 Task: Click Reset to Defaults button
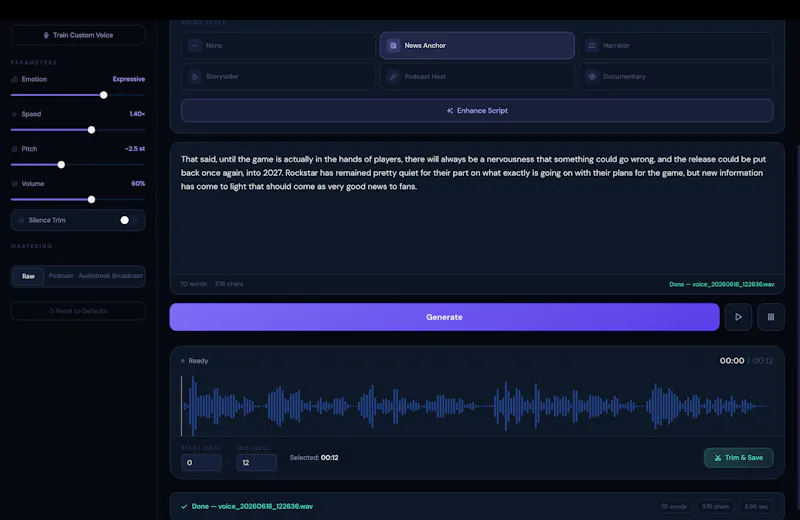pyautogui.click(x=78, y=311)
